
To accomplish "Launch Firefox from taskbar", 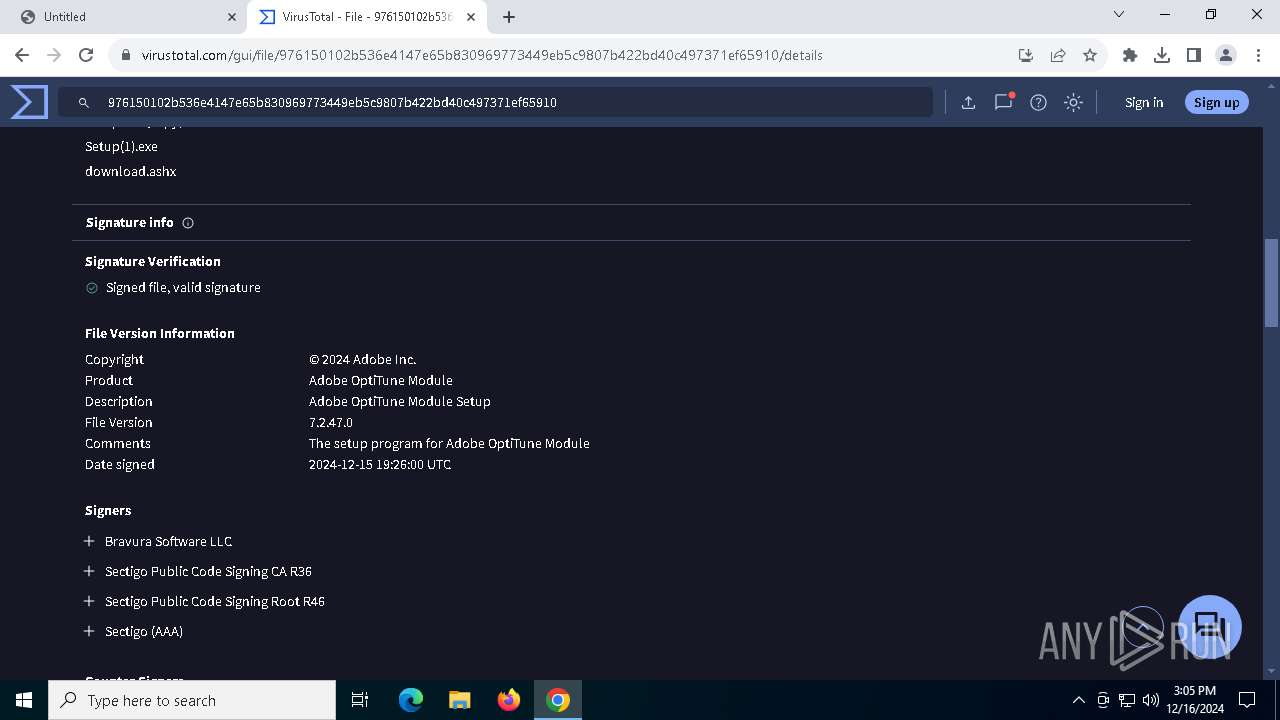I will [509, 700].
